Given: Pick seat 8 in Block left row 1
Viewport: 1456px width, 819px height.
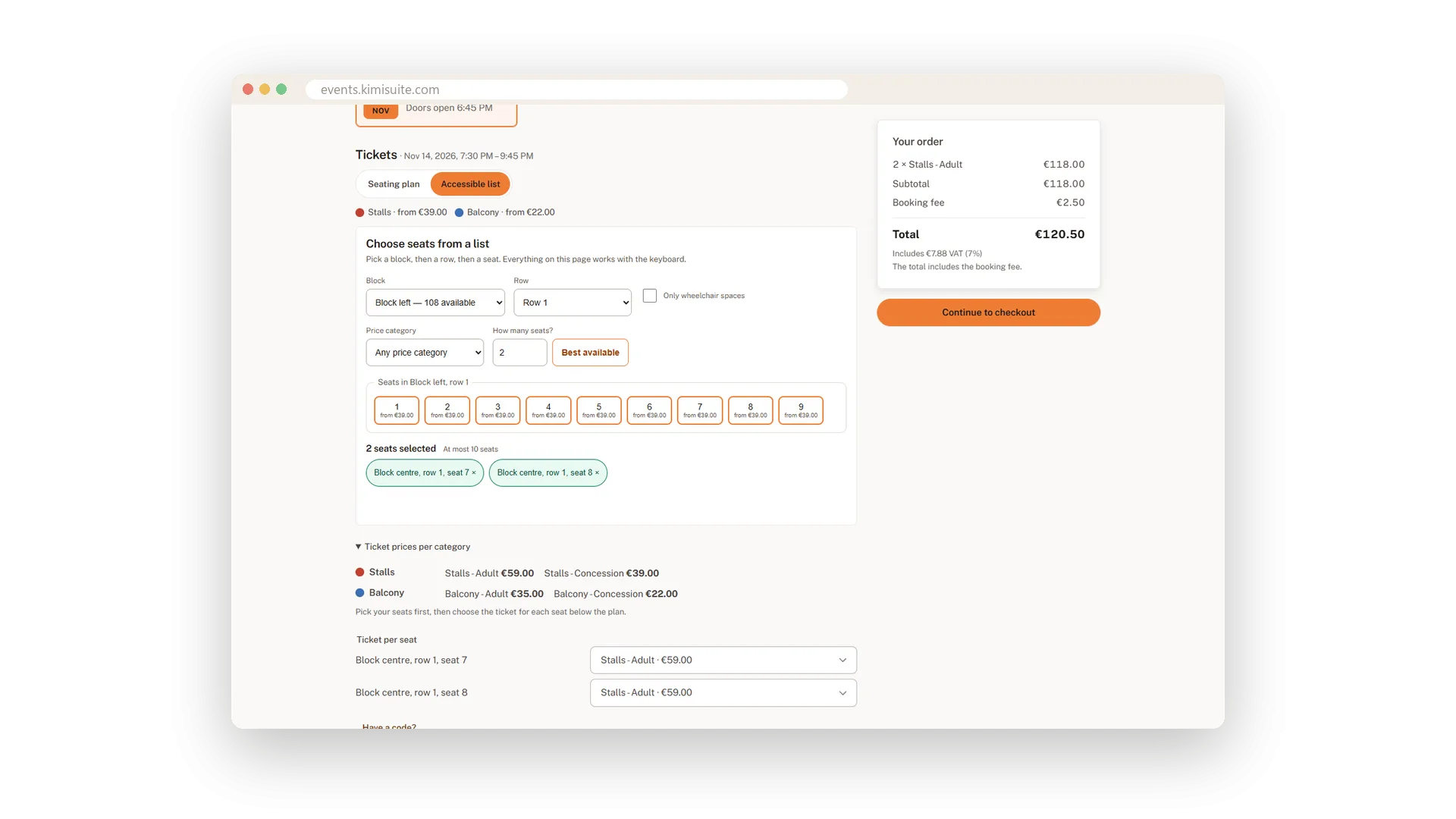Looking at the screenshot, I should pos(751,410).
